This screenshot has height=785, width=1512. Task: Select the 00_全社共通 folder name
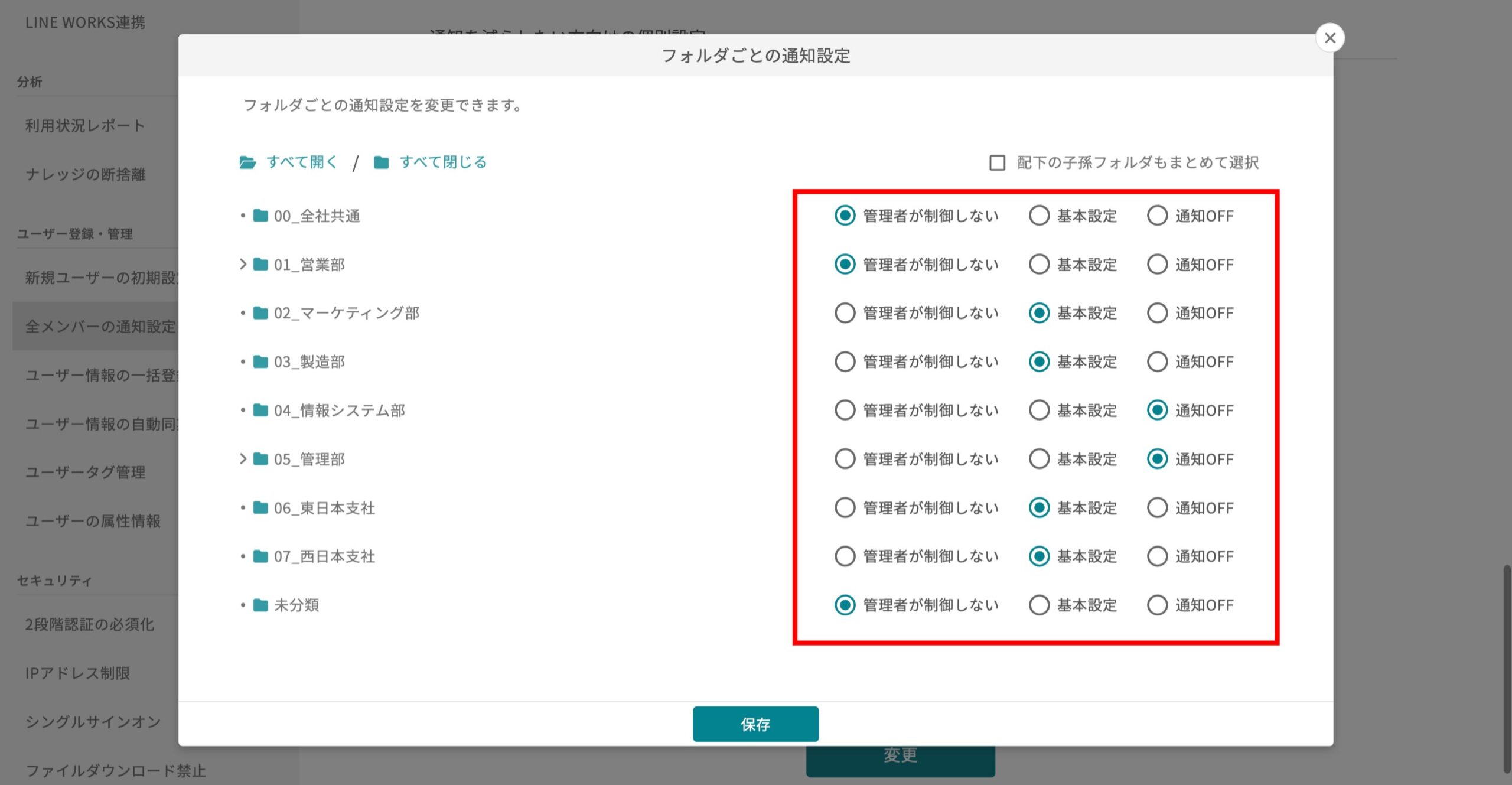tap(317, 216)
